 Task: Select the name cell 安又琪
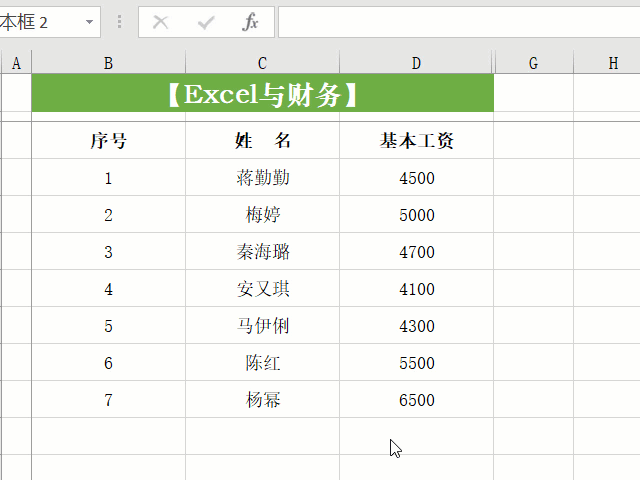click(x=262, y=289)
